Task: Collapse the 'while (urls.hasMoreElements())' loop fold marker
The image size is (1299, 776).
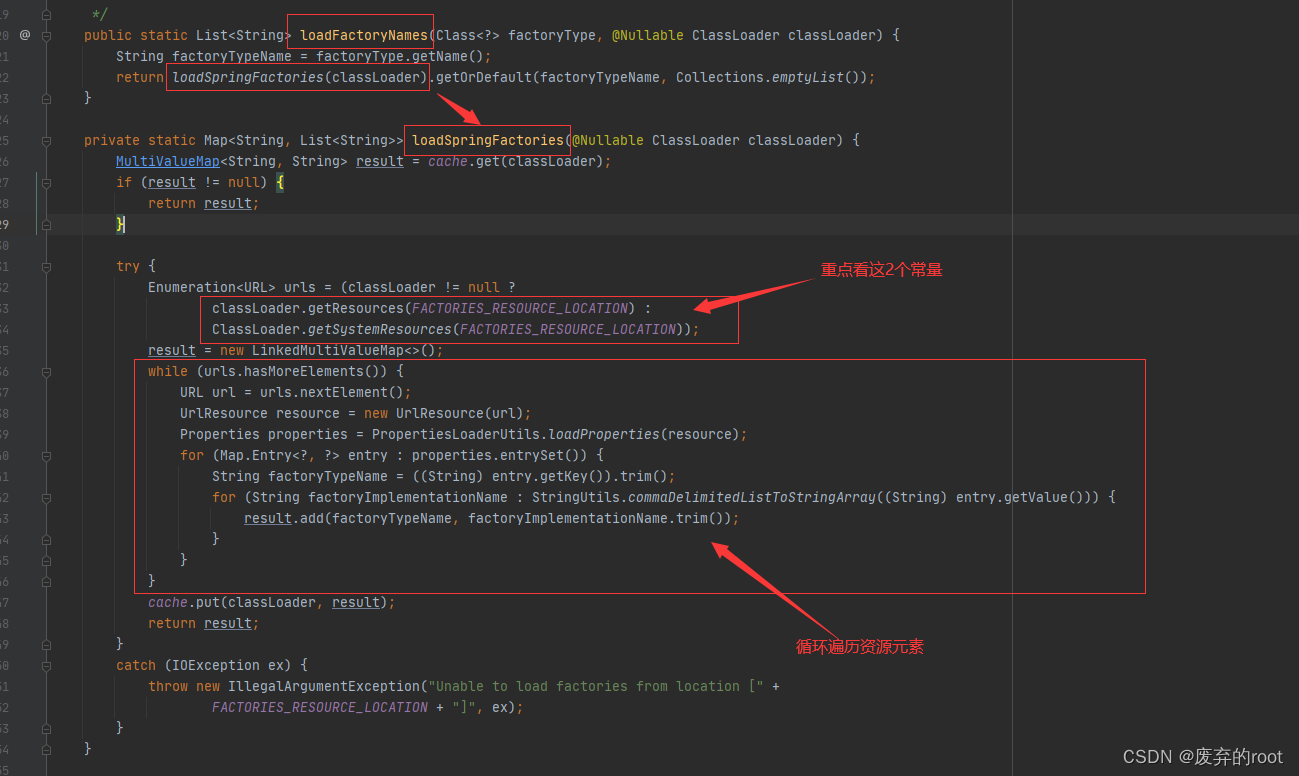Action: click(x=46, y=371)
